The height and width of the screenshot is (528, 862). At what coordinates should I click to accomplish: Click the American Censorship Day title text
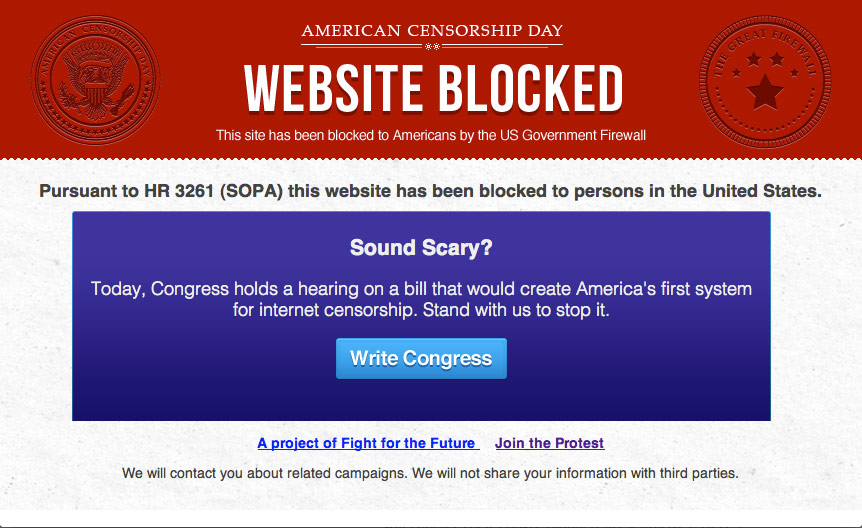point(432,30)
